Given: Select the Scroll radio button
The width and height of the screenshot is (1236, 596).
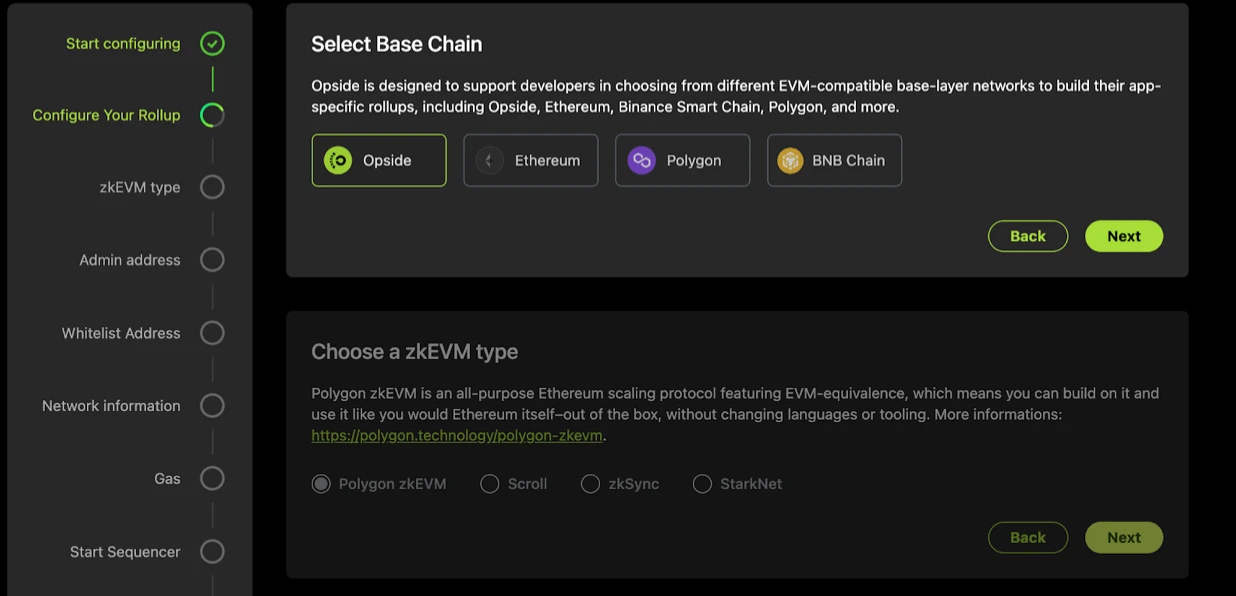Looking at the screenshot, I should pyautogui.click(x=490, y=484).
